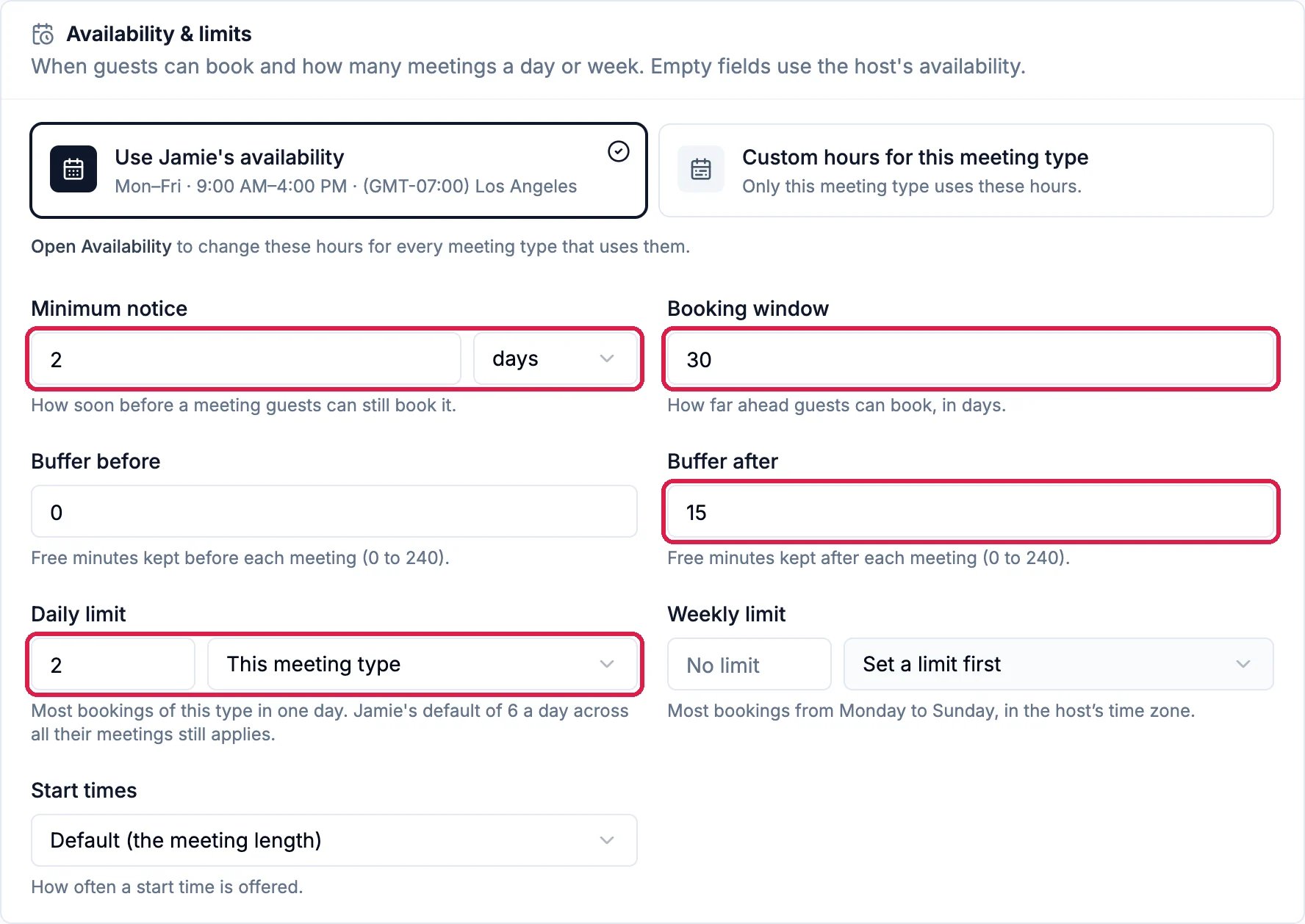The width and height of the screenshot is (1305, 924).
Task: Click the checkmark circle on Jamie's availability card
Action: point(619,151)
